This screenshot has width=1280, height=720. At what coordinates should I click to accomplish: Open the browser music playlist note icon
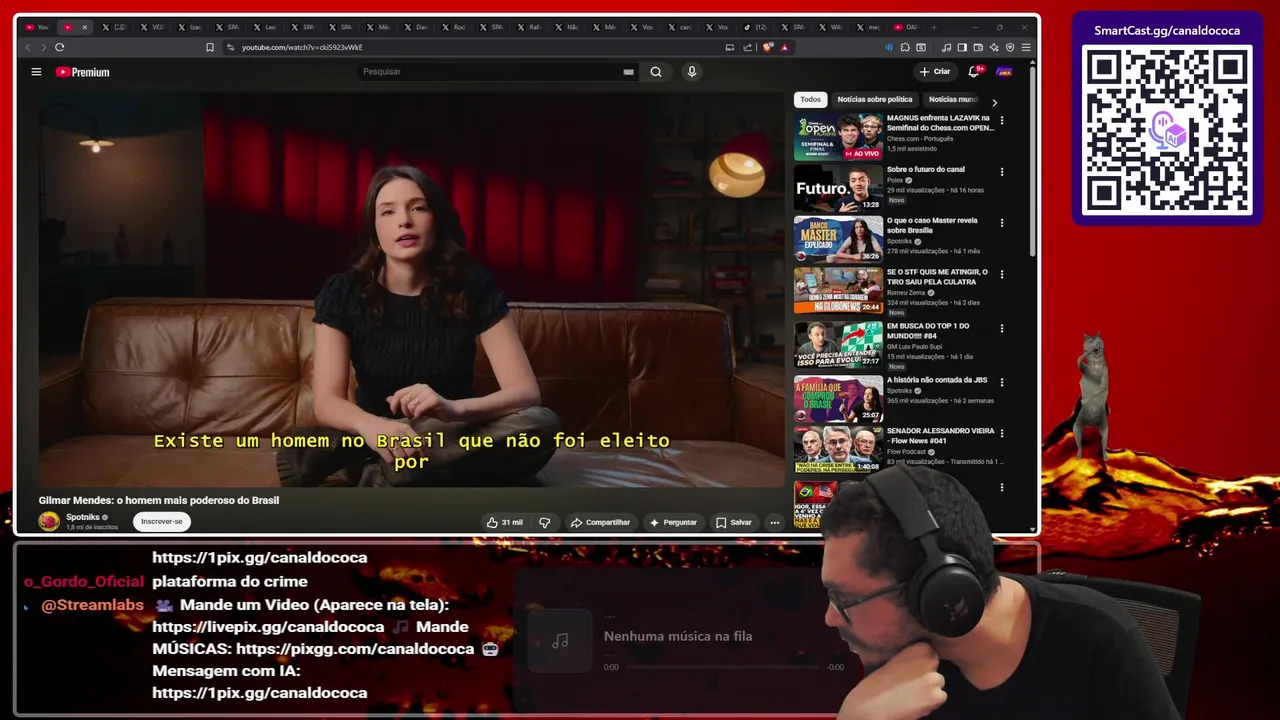click(x=946, y=47)
